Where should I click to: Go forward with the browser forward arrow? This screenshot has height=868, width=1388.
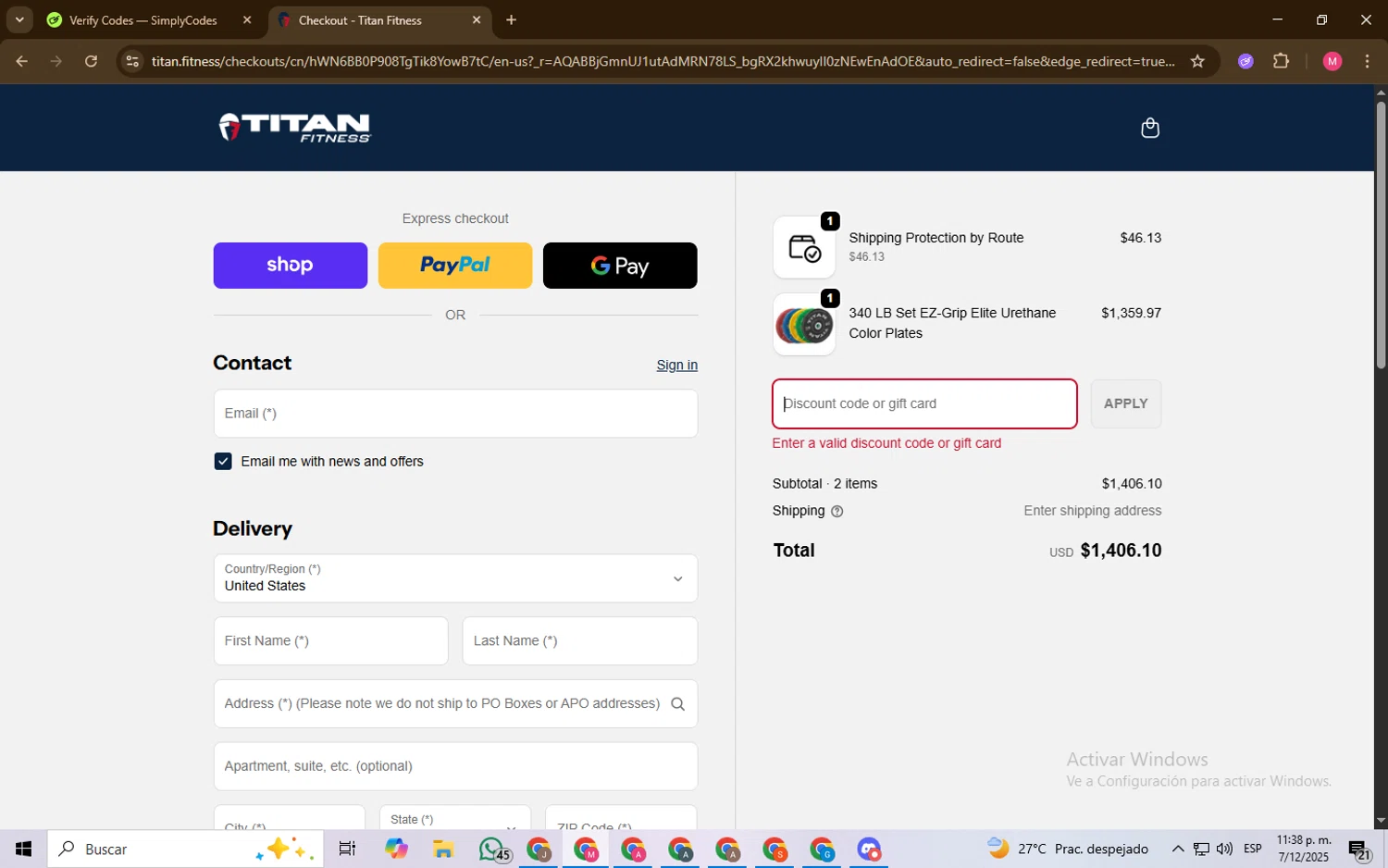click(56, 61)
